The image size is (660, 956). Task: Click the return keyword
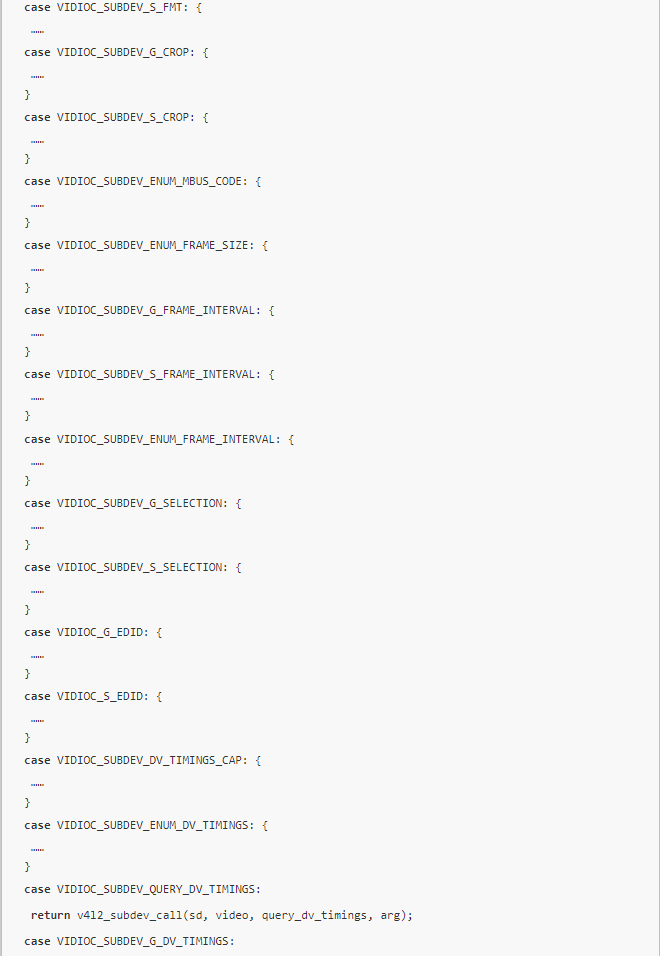tap(50, 915)
